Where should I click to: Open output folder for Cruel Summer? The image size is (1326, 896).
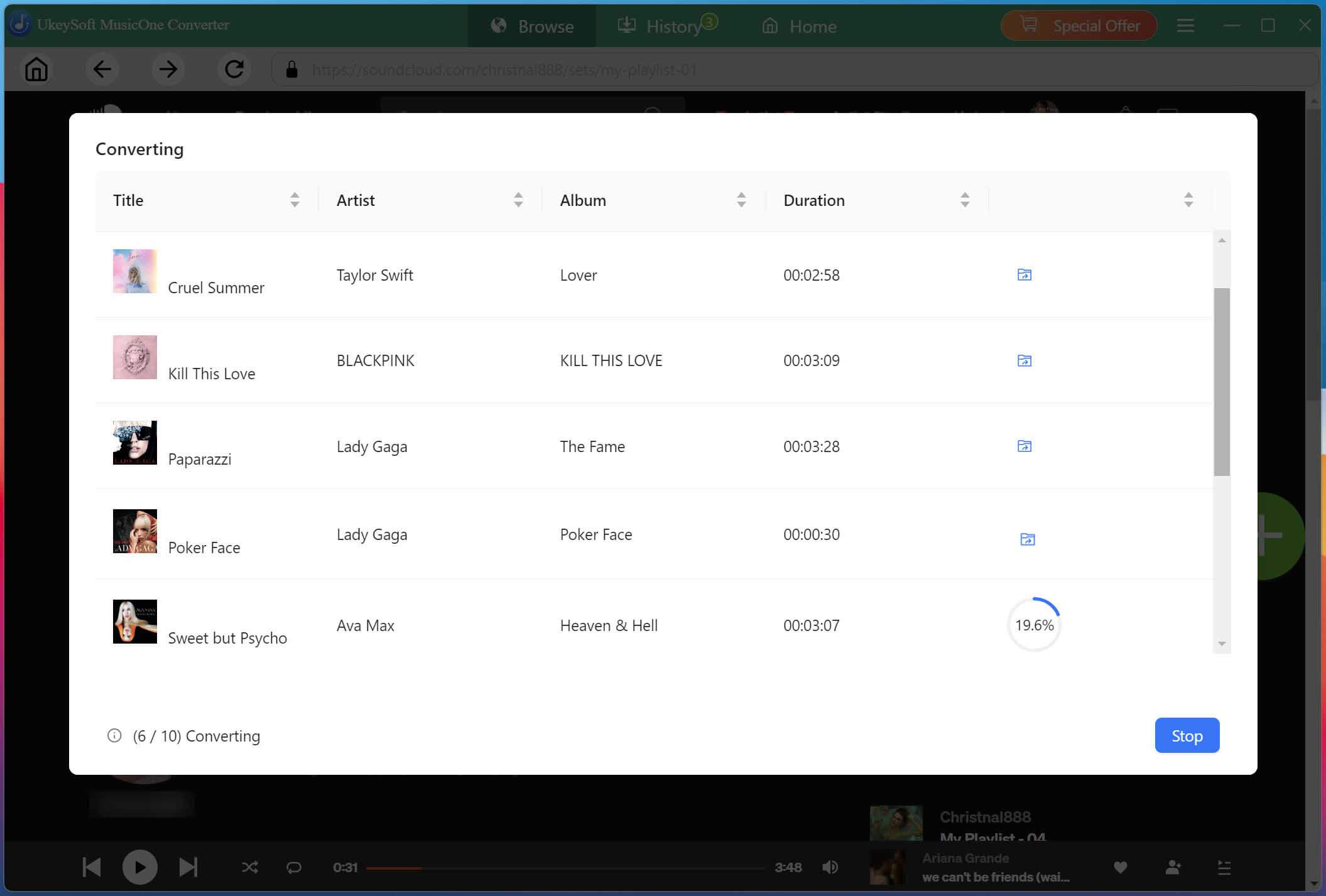click(1024, 275)
